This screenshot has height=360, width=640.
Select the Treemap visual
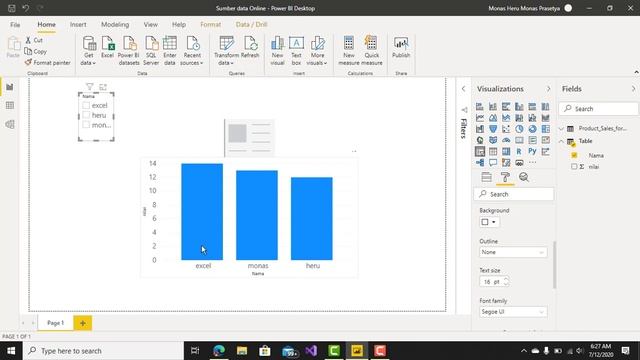[x=545, y=129]
